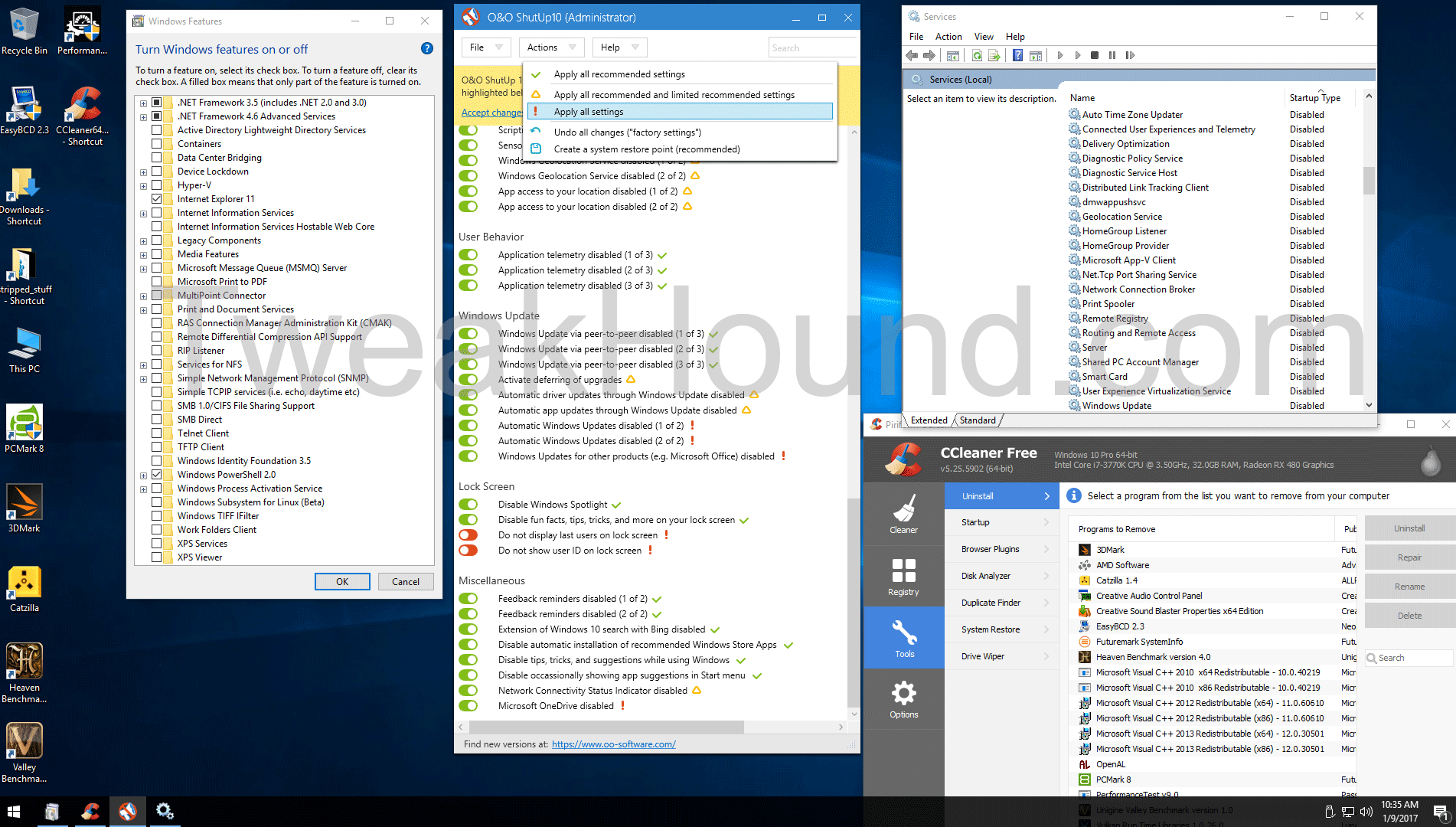This screenshot has height=827, width=1456.
Task: Expand Print and Document Services node
Action: tap(143, 309)
